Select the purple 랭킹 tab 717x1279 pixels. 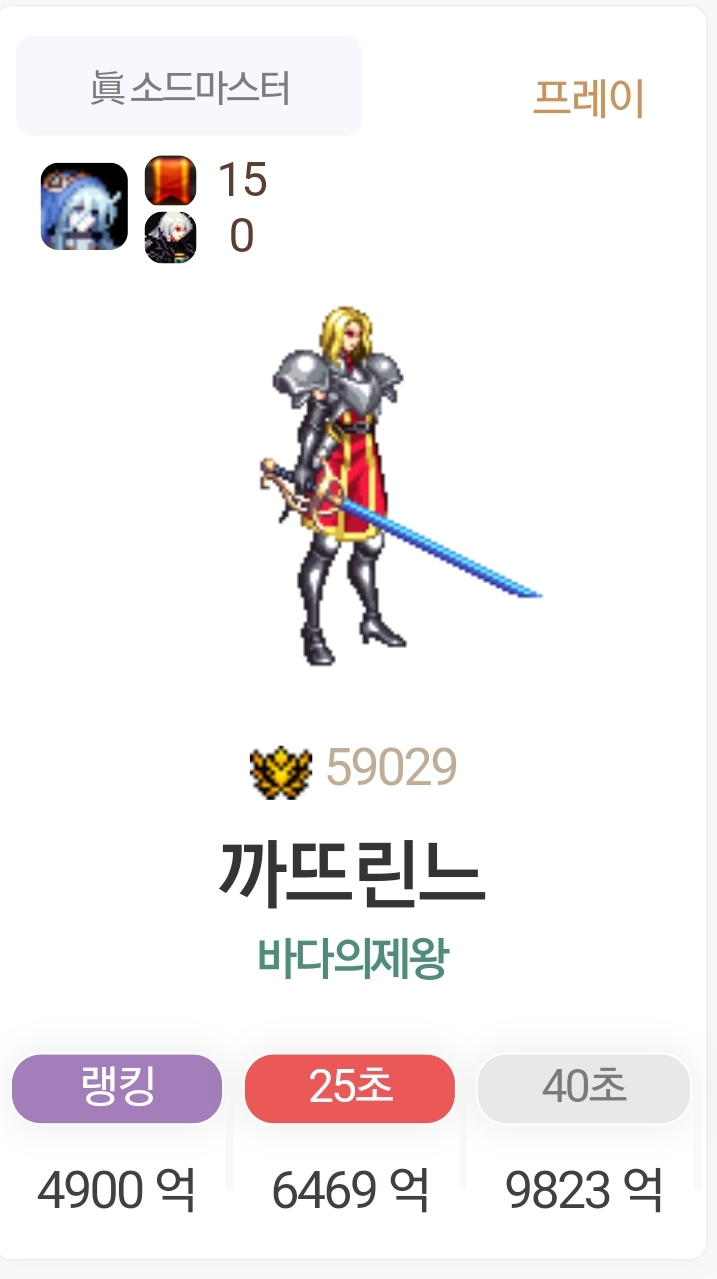[x=117, y=1088]
